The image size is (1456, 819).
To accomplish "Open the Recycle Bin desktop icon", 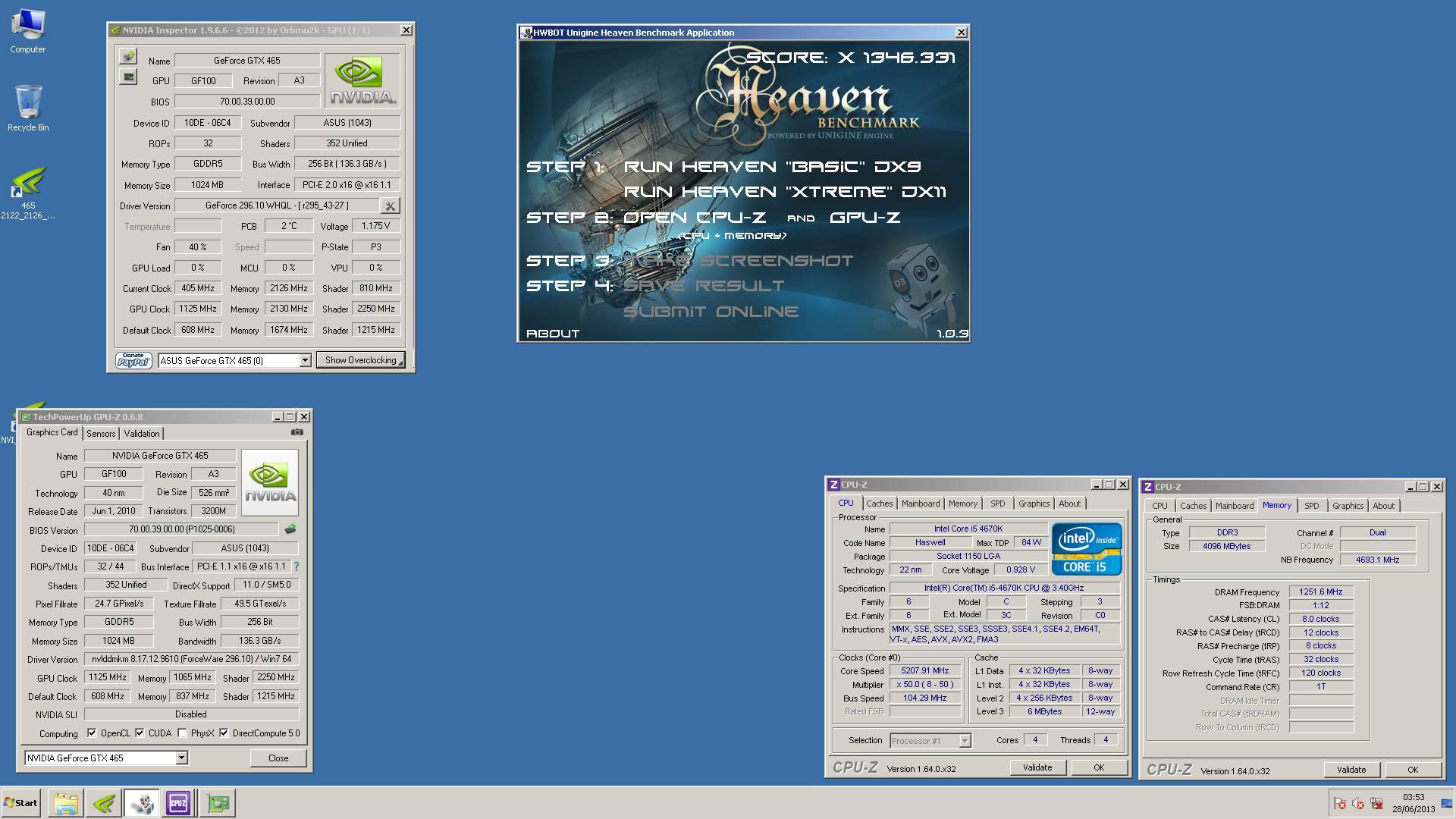I will (28, 108).
